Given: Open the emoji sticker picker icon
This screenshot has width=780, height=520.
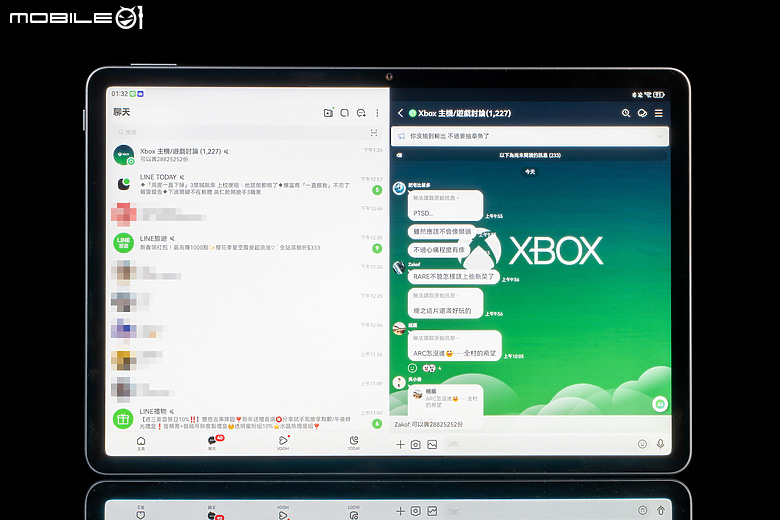Looking at the screenshot, I should point(642,444).
